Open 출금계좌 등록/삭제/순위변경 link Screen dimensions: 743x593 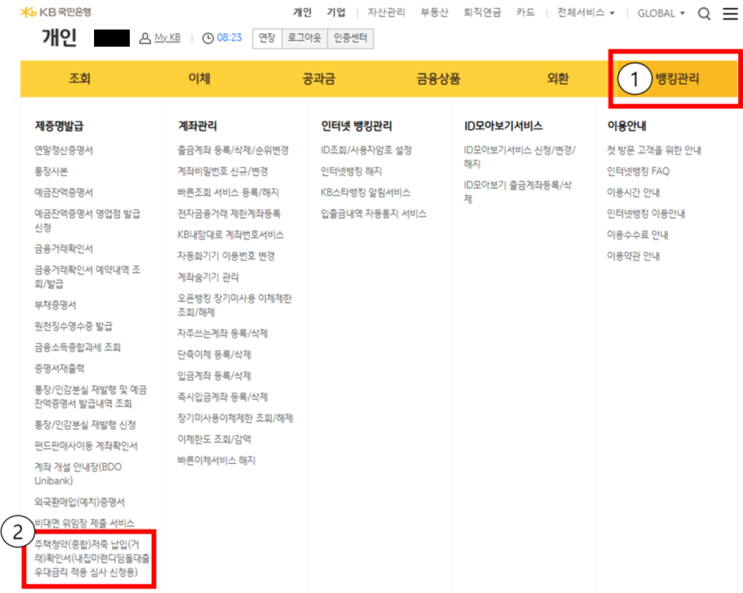233,150
